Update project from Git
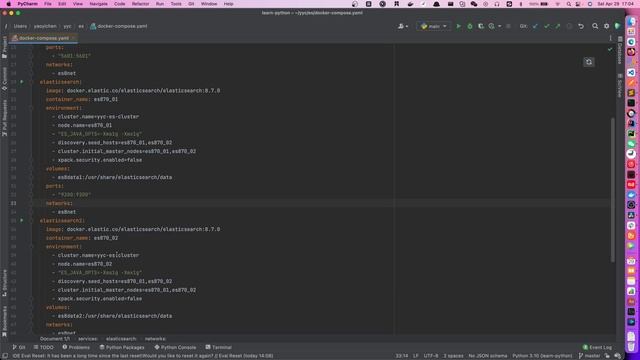This screenshot has height=360, width=640. pyautogui.click(x=535, y=26)
